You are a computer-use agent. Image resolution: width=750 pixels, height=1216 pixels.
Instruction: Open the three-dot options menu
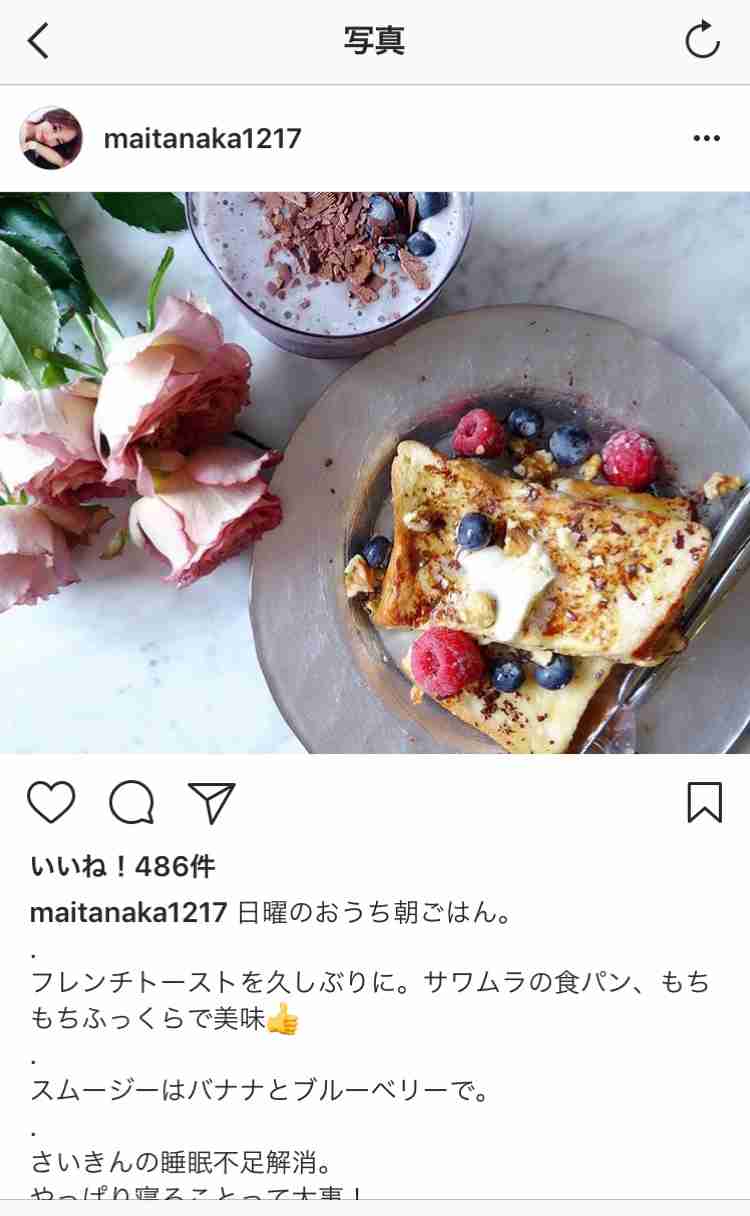pos(706,139)
